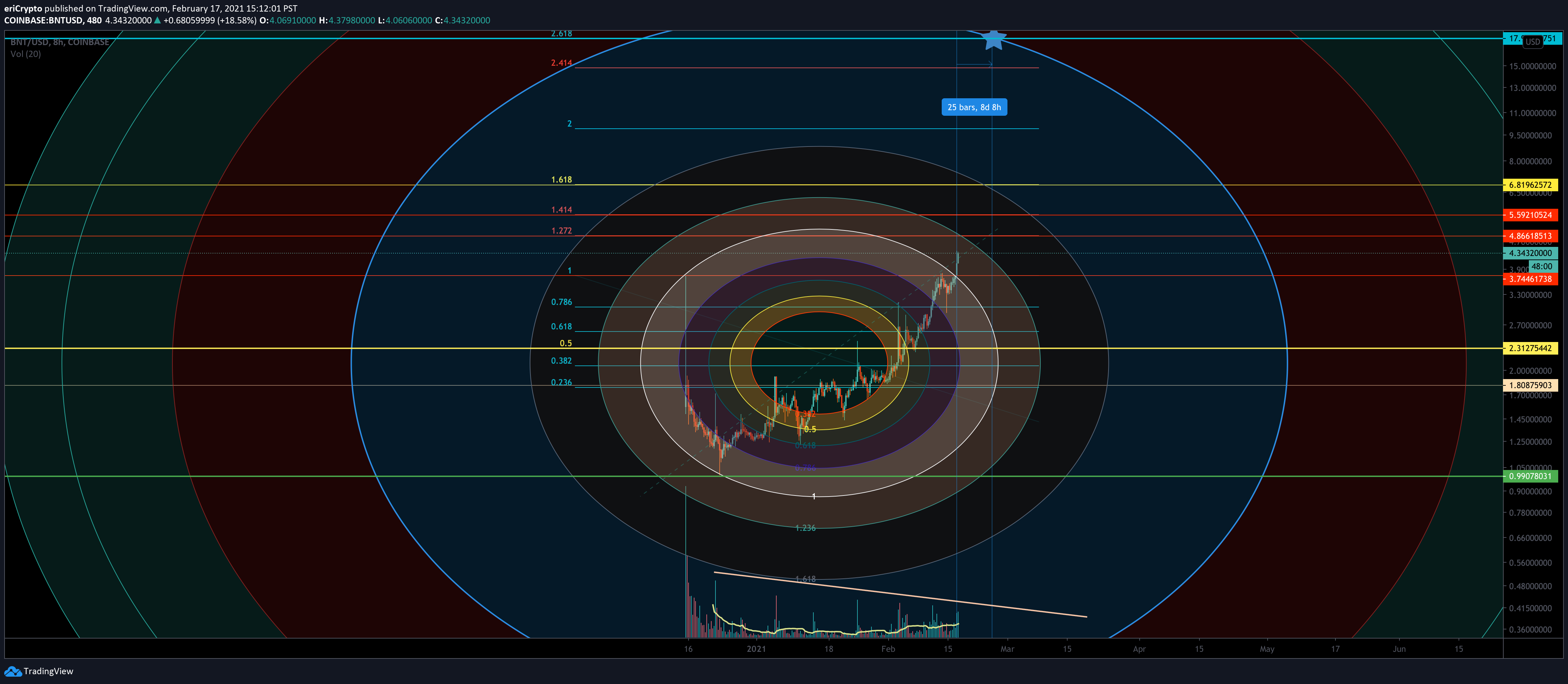
Task: Click the Mar label on time axis
Action: coord(1007,649)
